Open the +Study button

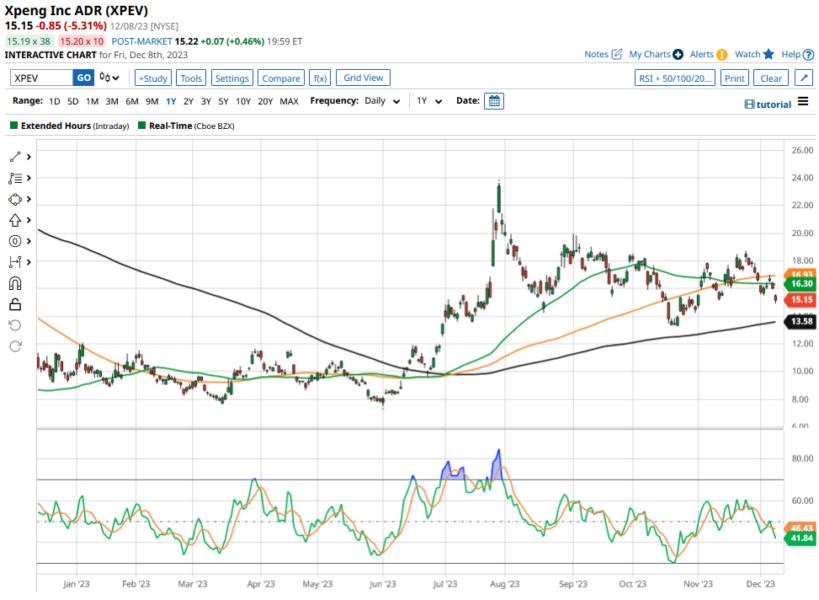click(153, 78)
